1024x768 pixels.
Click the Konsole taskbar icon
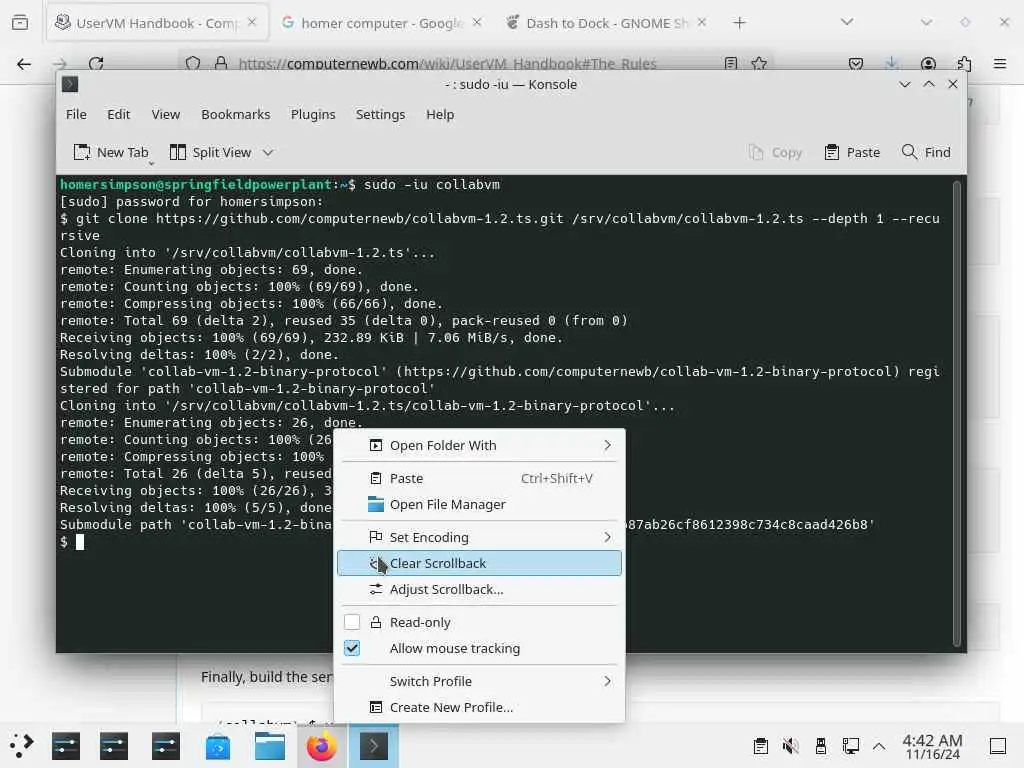tap(374, 746)
